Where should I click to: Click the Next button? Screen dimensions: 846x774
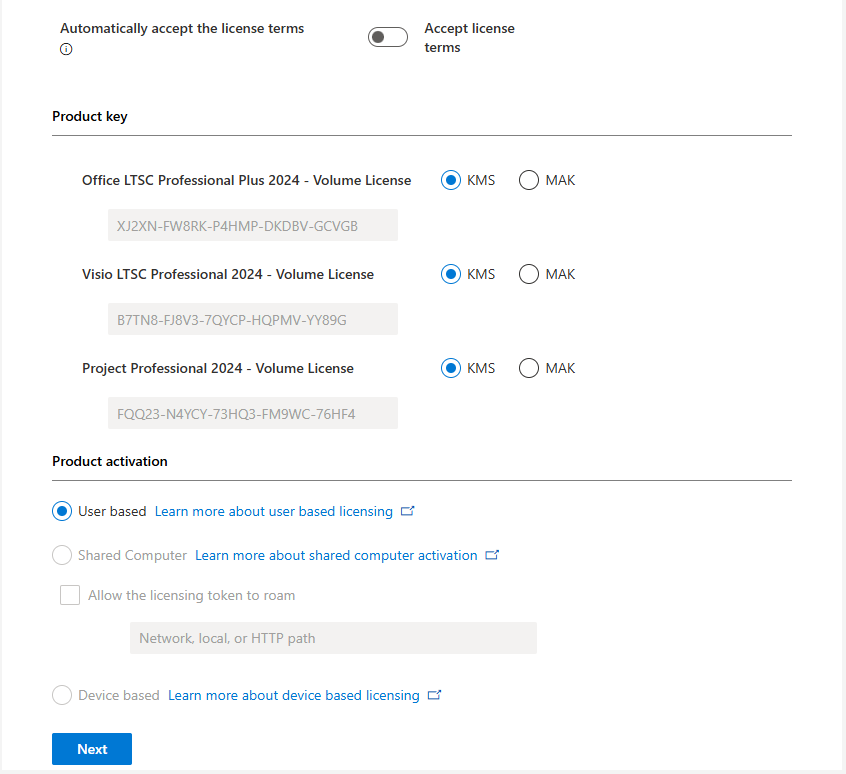92,749
